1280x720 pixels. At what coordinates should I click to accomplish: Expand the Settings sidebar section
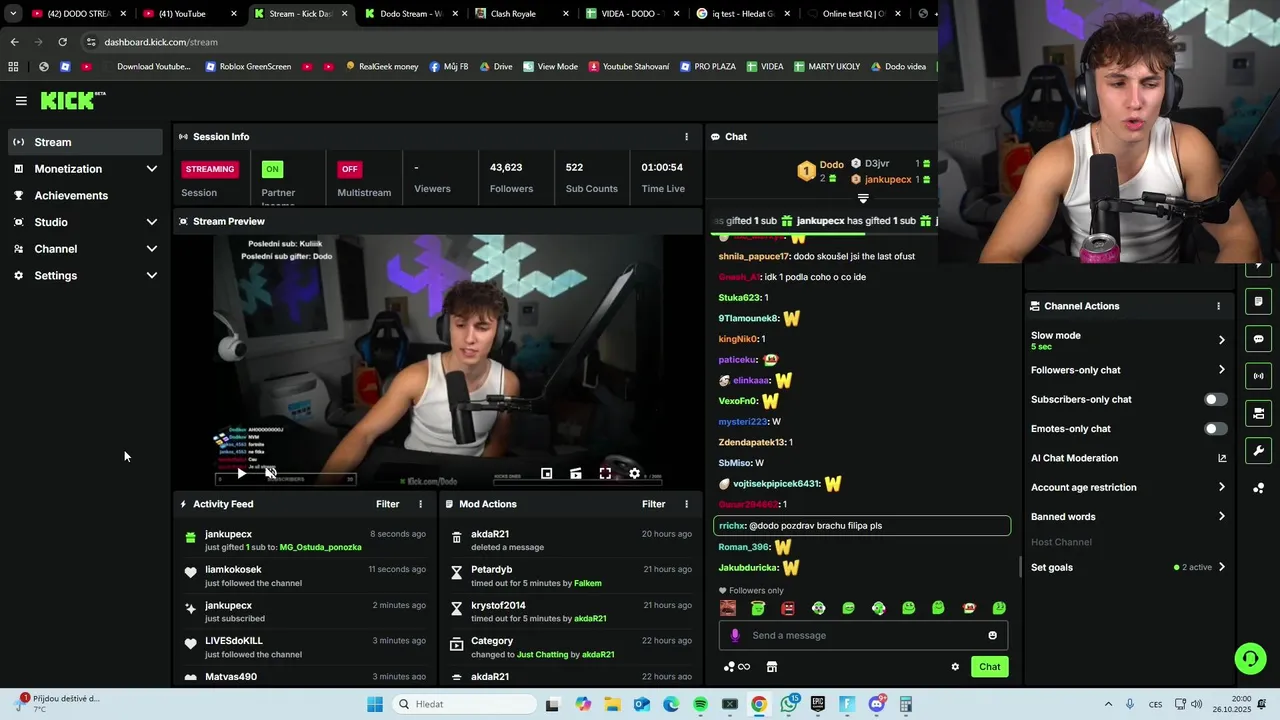[x=152, y=276]
